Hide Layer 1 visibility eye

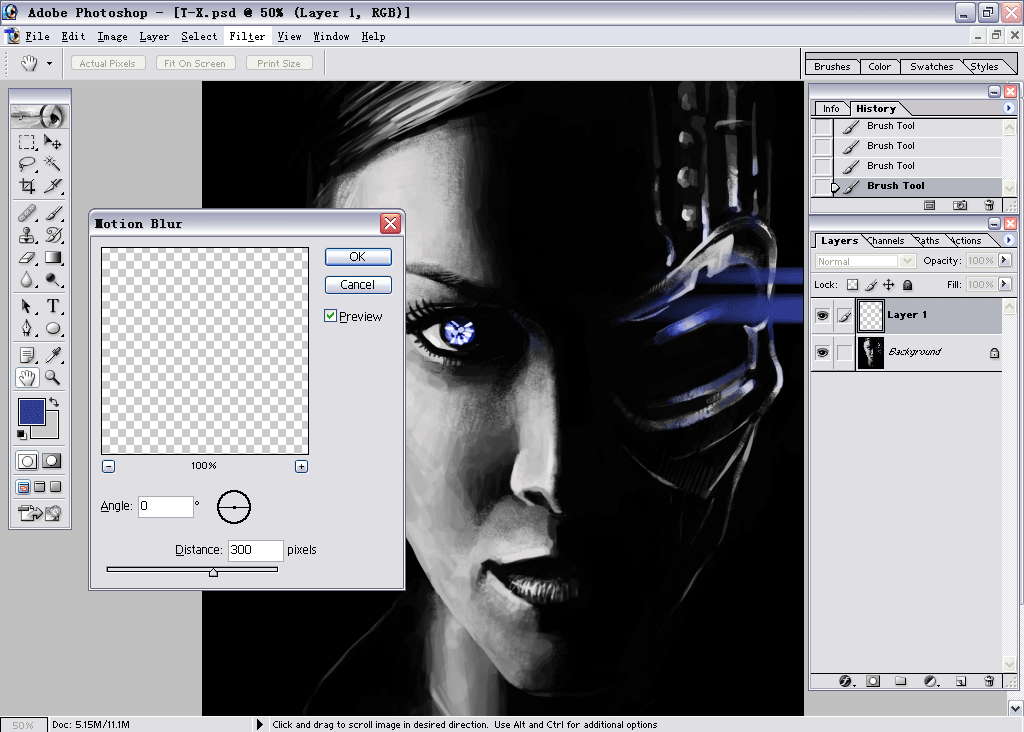click(x=822, y=316)
